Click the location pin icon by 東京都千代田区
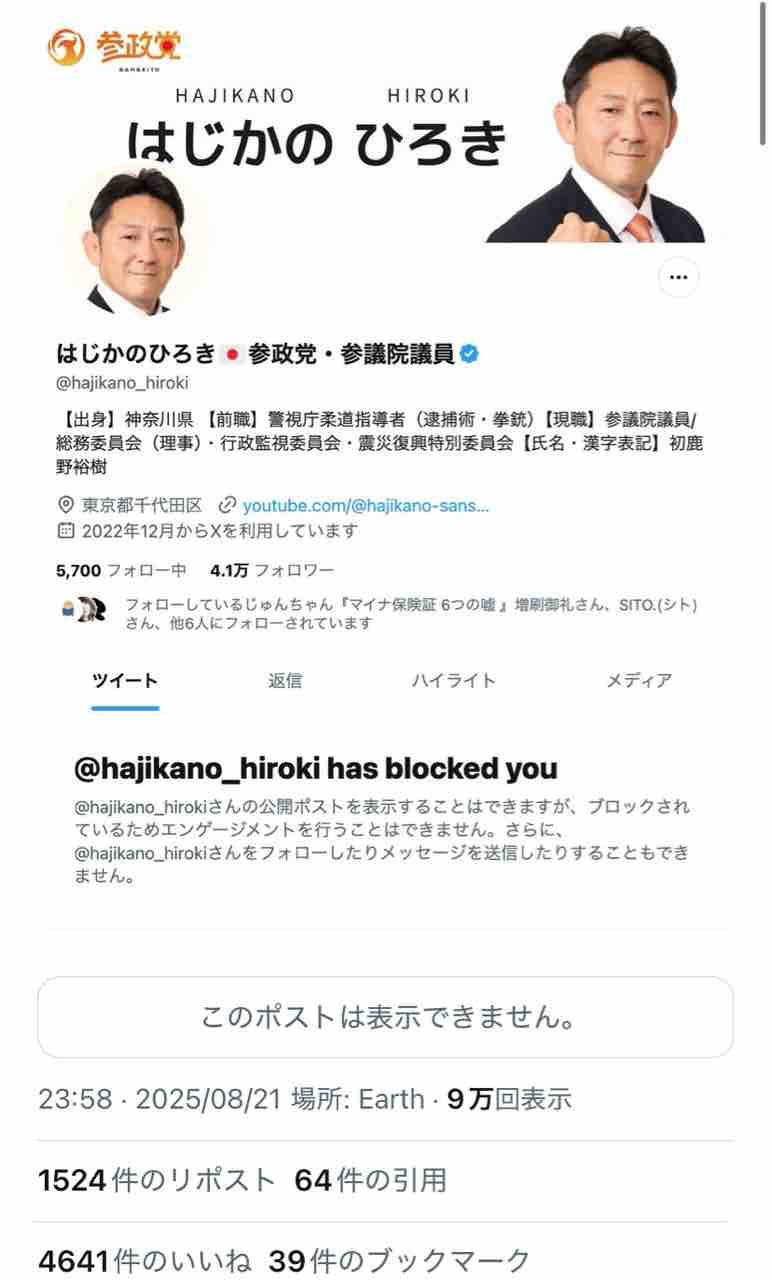Image resolution: width=772 pixels, height=1280 pixels. (x=66, y=505)
